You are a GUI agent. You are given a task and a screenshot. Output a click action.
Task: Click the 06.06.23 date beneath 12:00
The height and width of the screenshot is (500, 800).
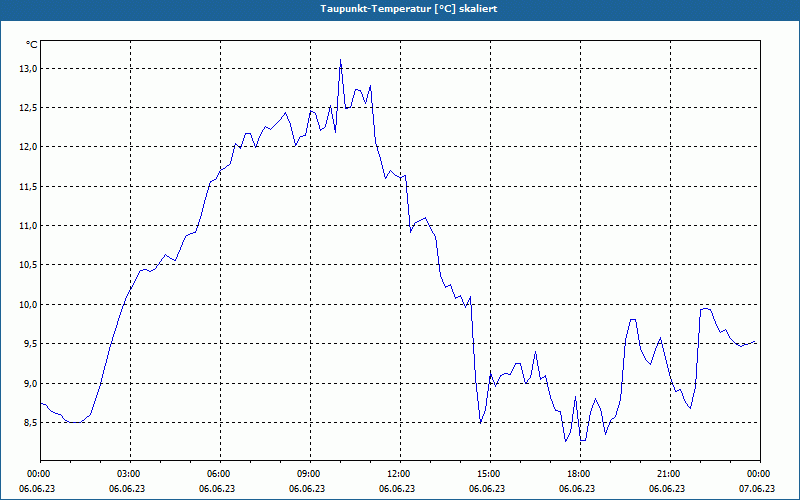tap(397, 489)
